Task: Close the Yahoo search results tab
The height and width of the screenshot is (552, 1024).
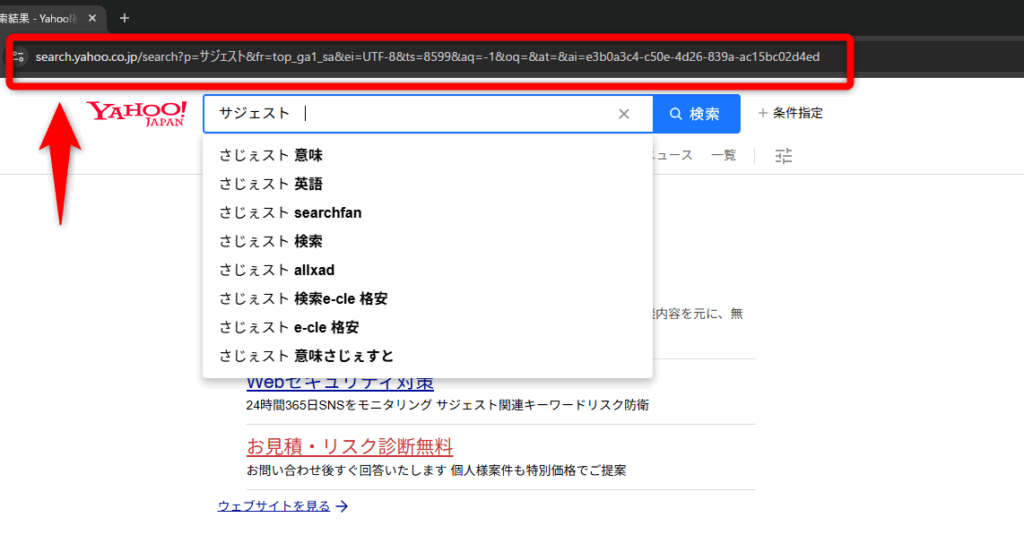Action: coord(92,18)
